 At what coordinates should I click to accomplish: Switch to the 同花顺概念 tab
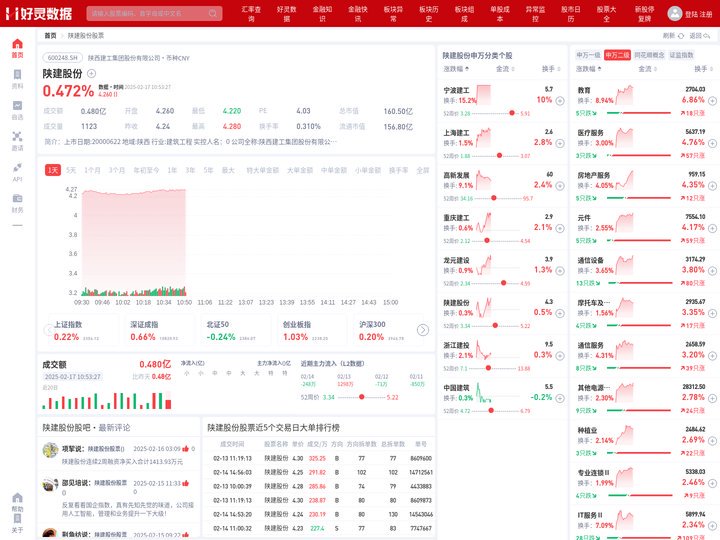click(649, 55)
